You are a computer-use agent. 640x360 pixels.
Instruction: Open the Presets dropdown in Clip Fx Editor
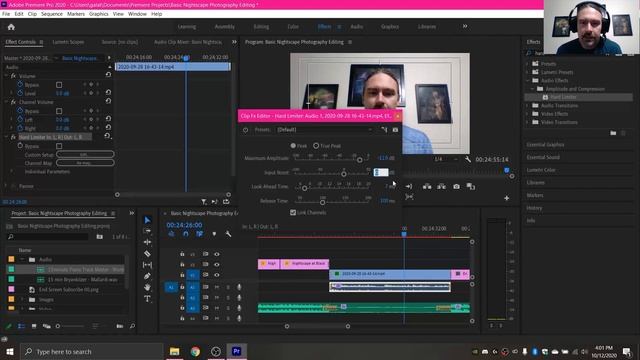point(324,130)
